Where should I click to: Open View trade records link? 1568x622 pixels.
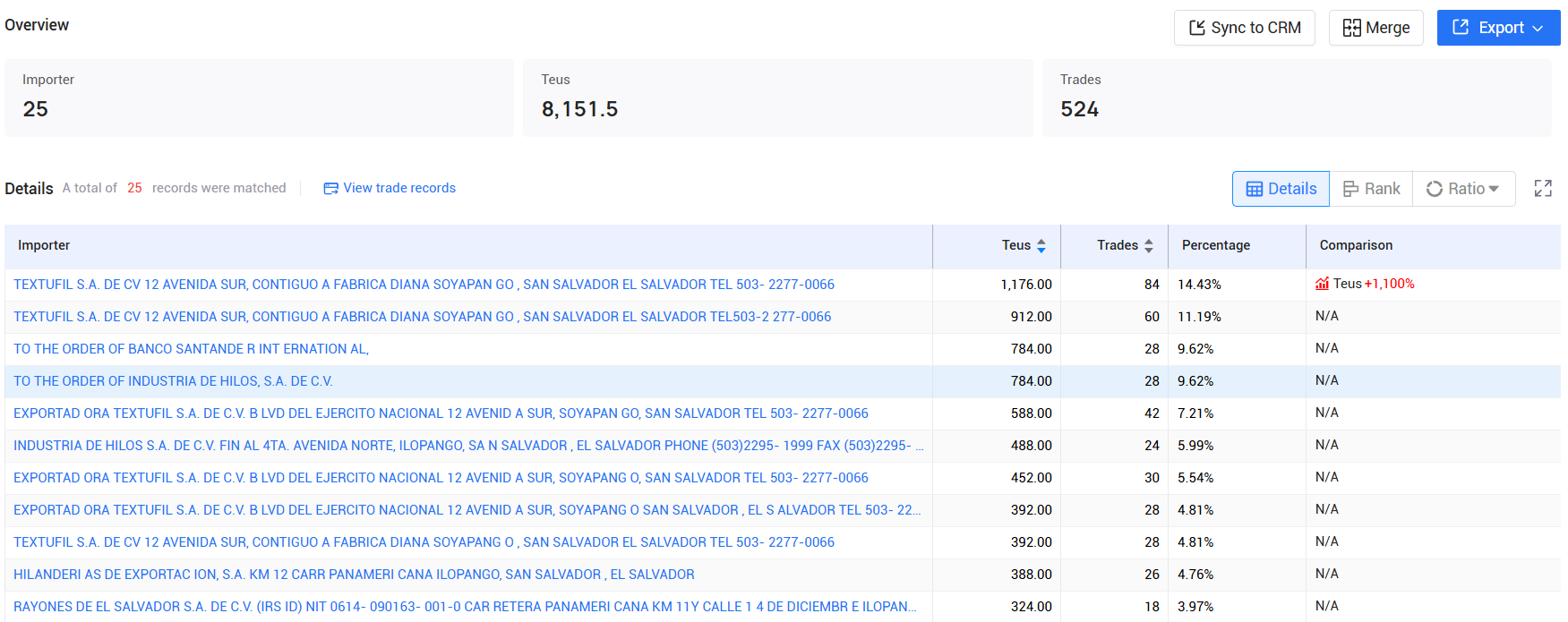tap(390, 188)
